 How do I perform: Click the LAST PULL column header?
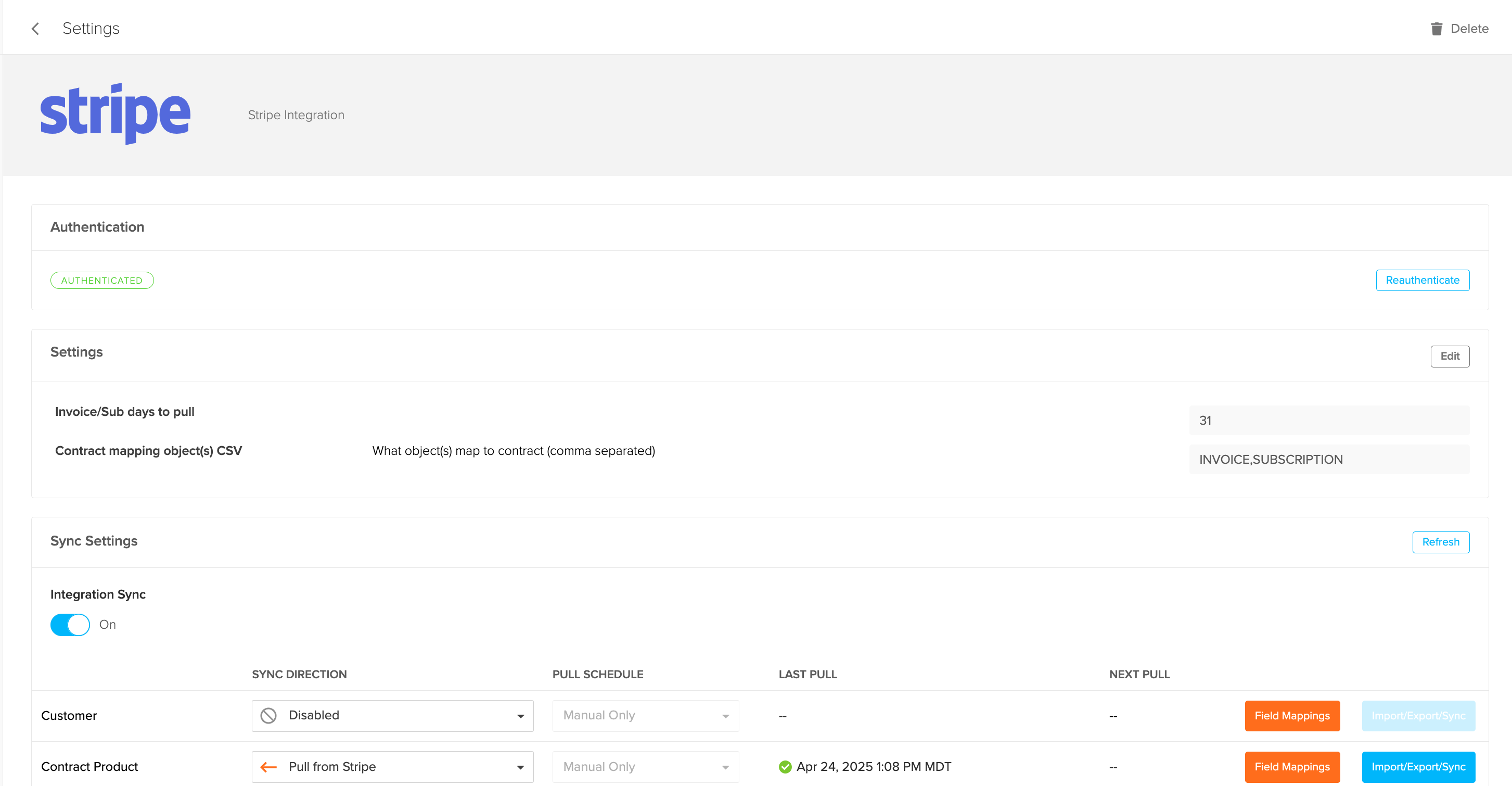click(808, 675)
